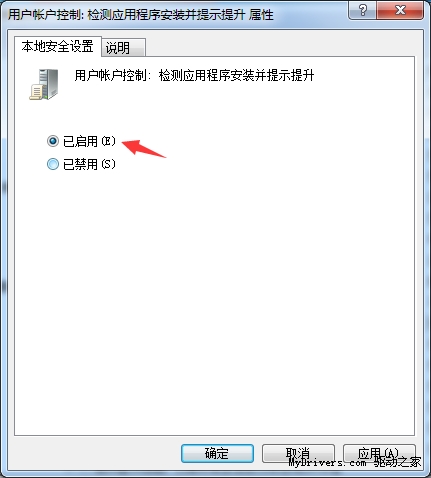Select the 已启用 radio button circle
This screenshot has height=478, width=431.
[53, 141]
